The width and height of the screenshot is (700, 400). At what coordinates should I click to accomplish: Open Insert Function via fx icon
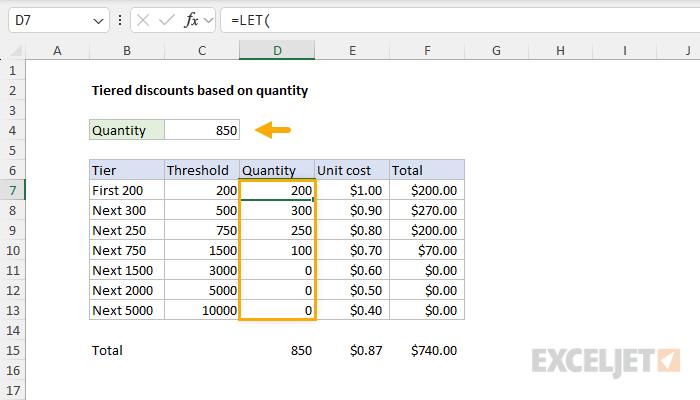(x=191, y=20)
